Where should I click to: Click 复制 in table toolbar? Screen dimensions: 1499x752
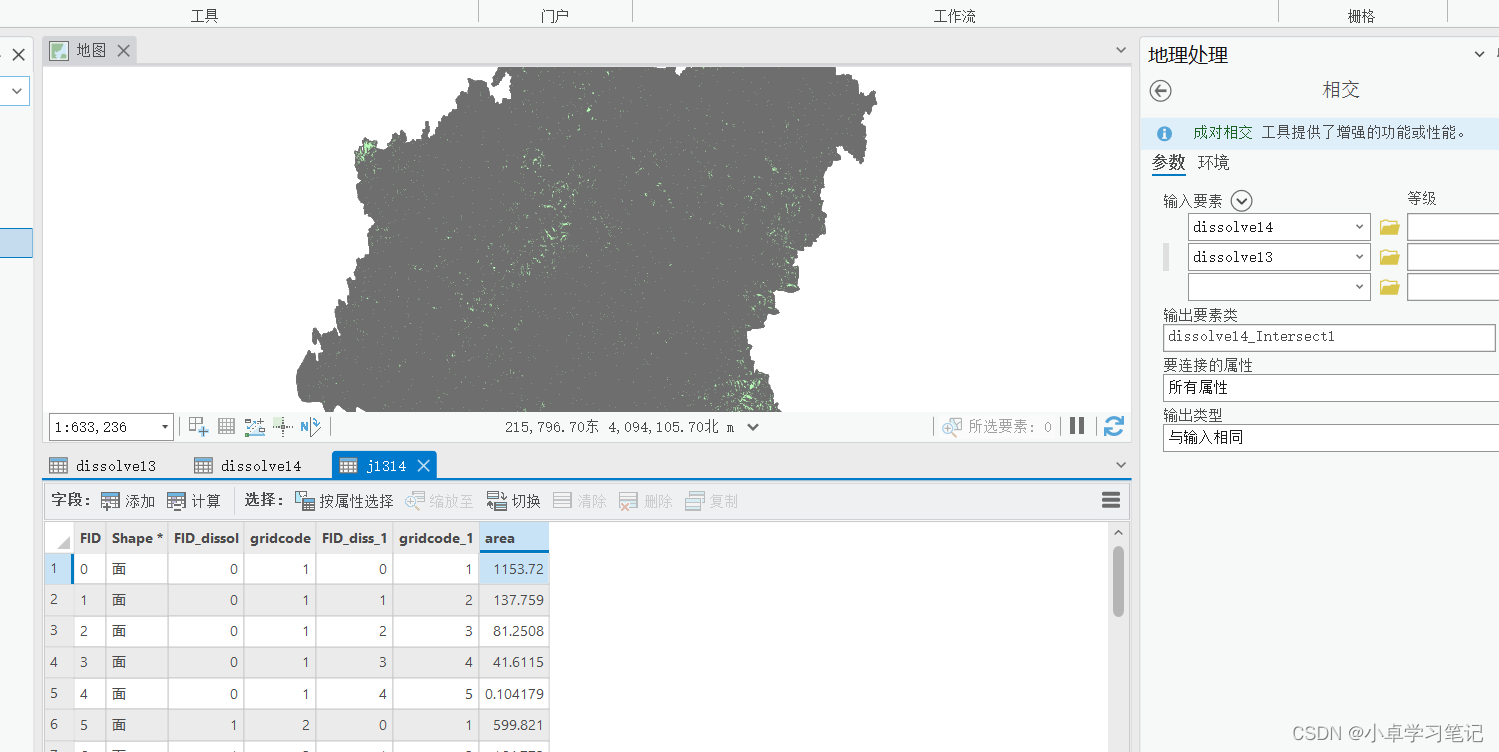coord(711,501)
